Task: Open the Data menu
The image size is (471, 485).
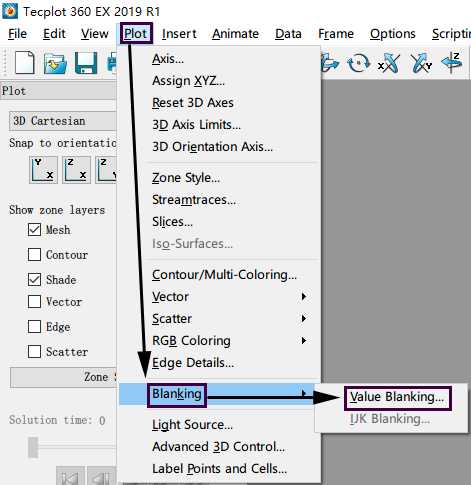Action: coord(288,34)
